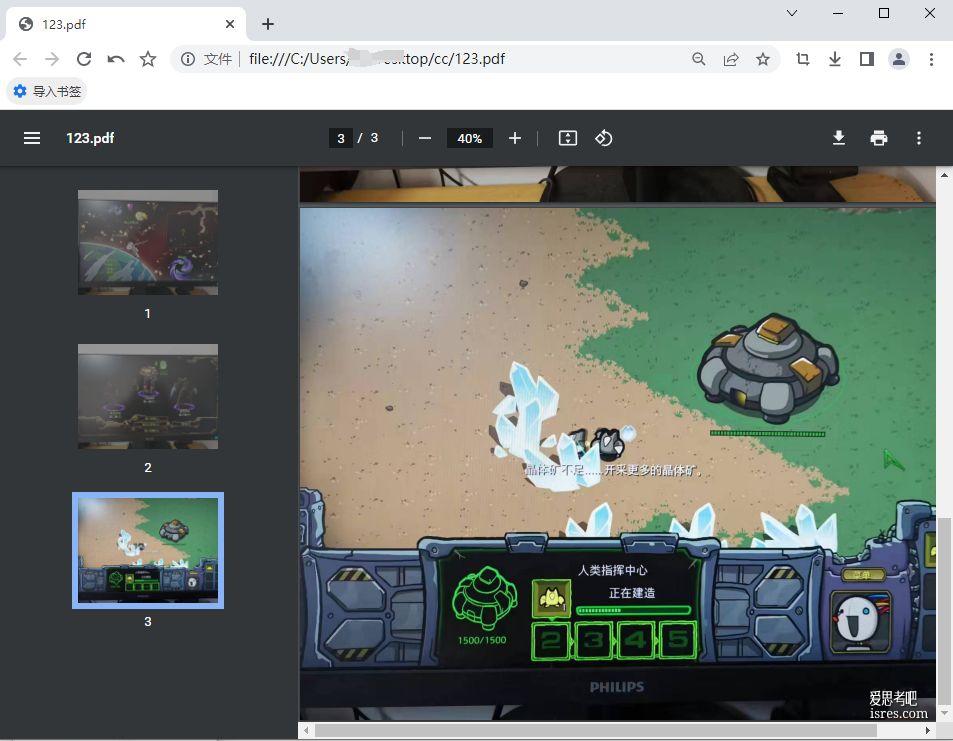Viewport: 953px width, 741px height.
Task: Click the horizontal scrollbar right arrow
Action: tap(927, 730)
